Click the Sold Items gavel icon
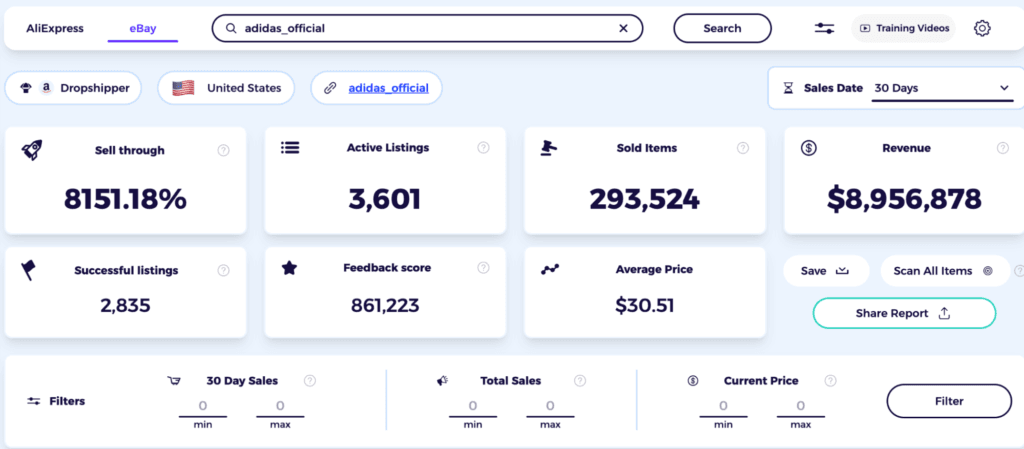Image resolution: width=1024 pixels, height=449 pixels. pos(549,149)
